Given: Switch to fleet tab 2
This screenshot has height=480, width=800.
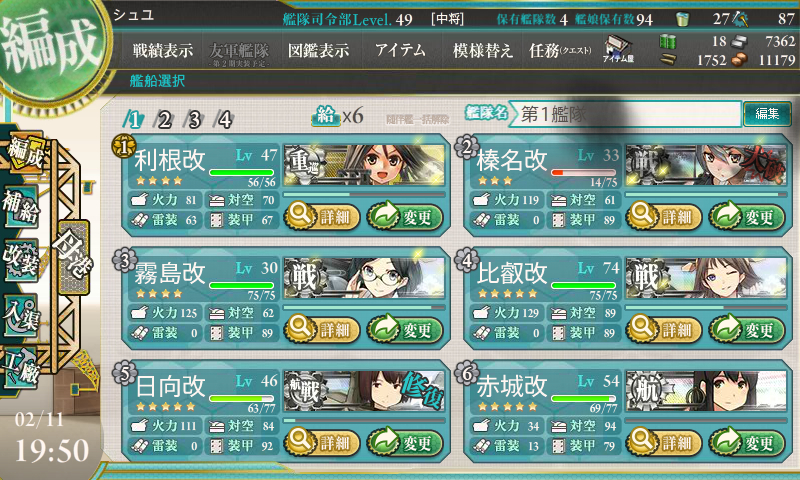Looking at the screenshot, I should point(164,120).
